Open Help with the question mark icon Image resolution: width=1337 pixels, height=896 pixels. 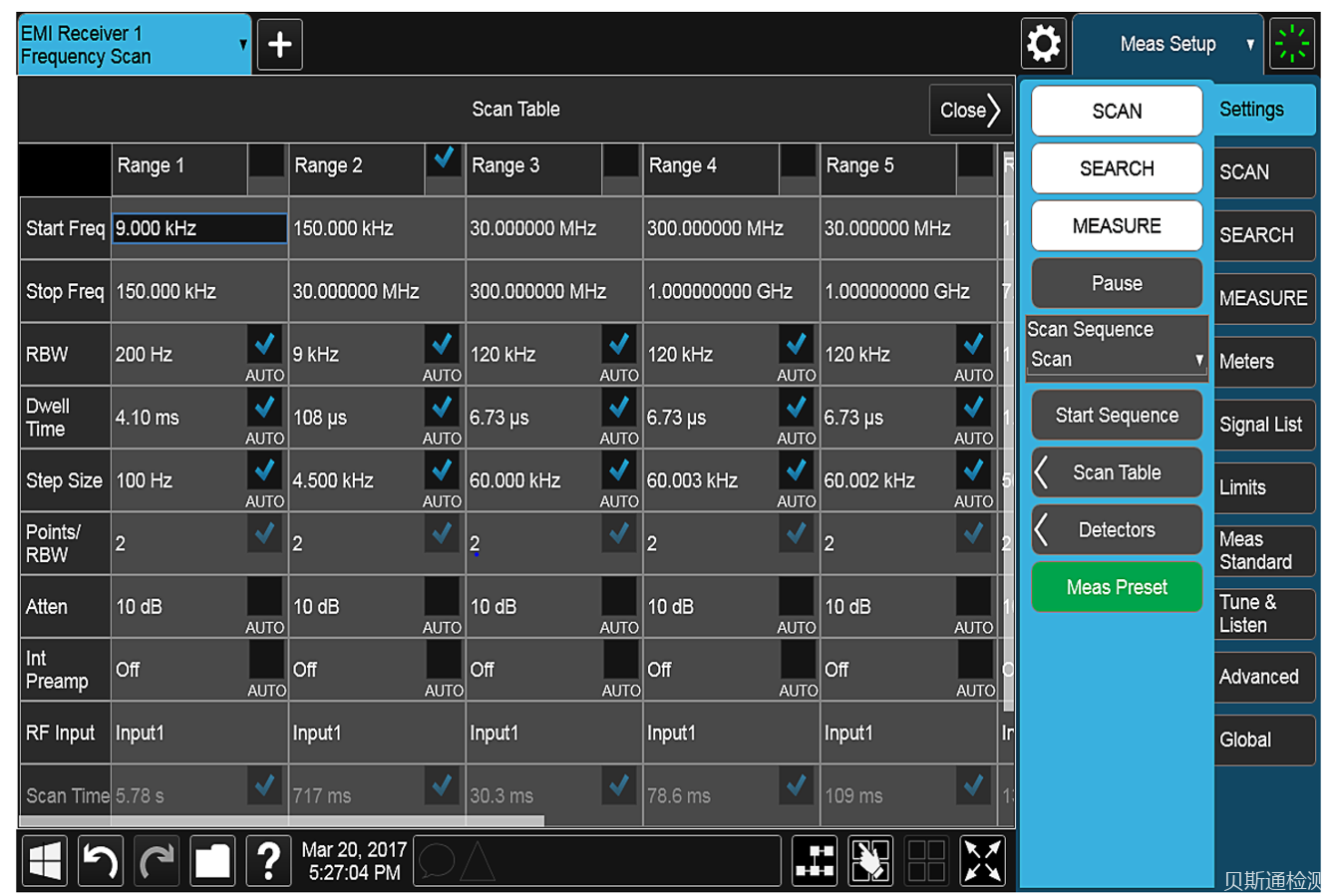[268, 860]
